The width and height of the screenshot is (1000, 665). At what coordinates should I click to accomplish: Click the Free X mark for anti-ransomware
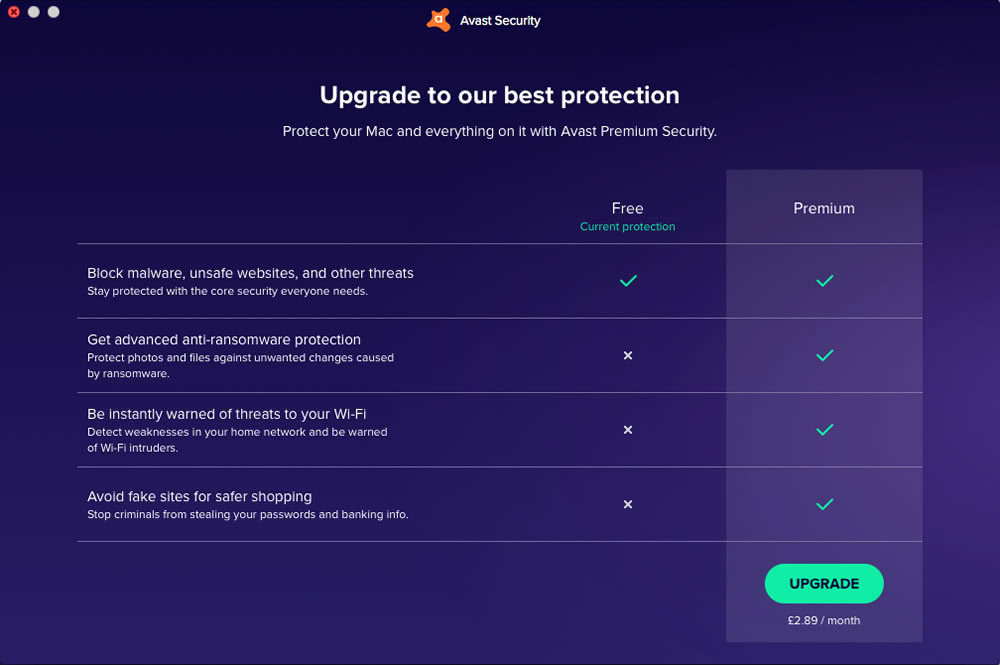click(x=628, y=355)
